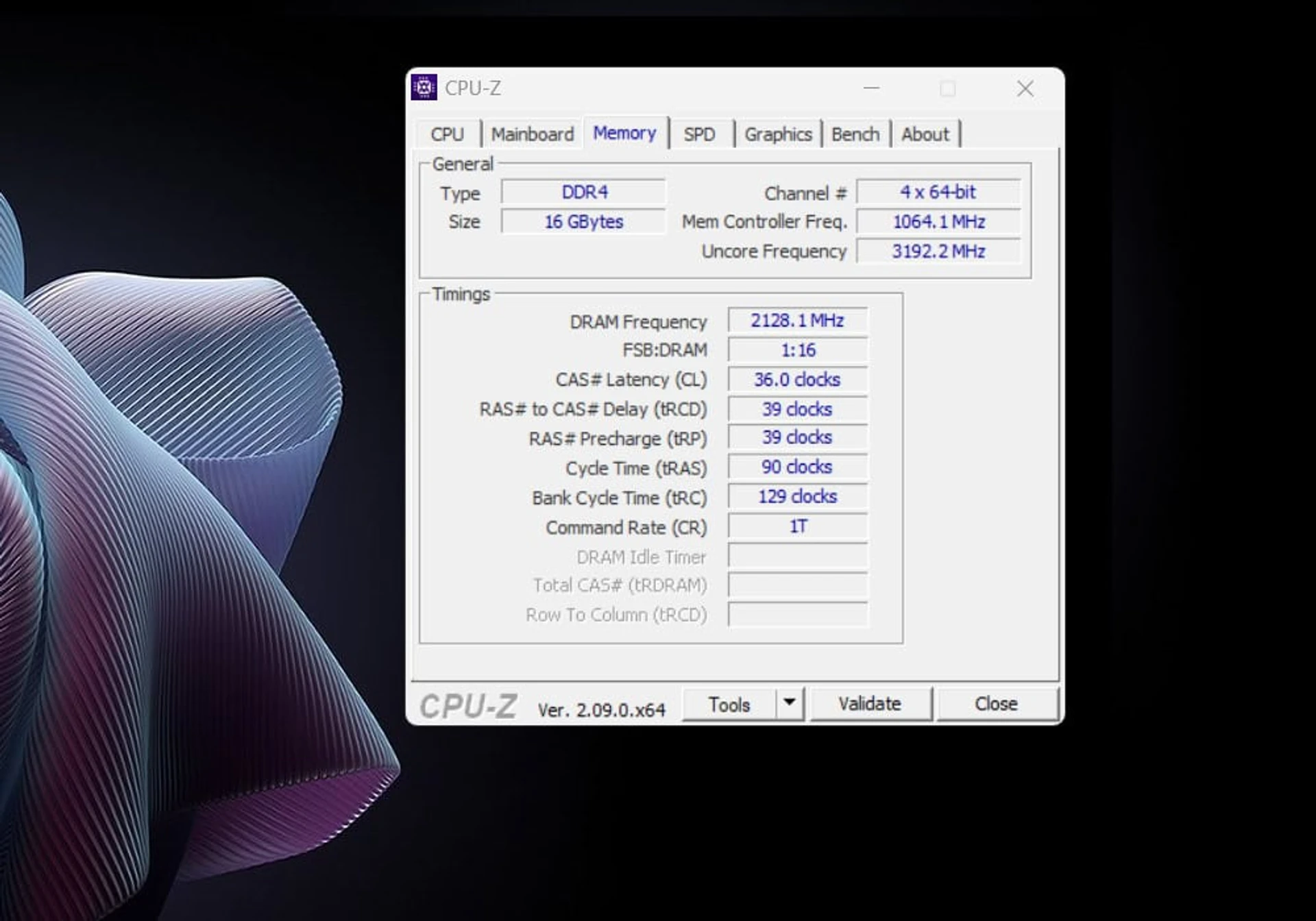Open the Graphics tab
The image size is (1316, 921).
778,134
